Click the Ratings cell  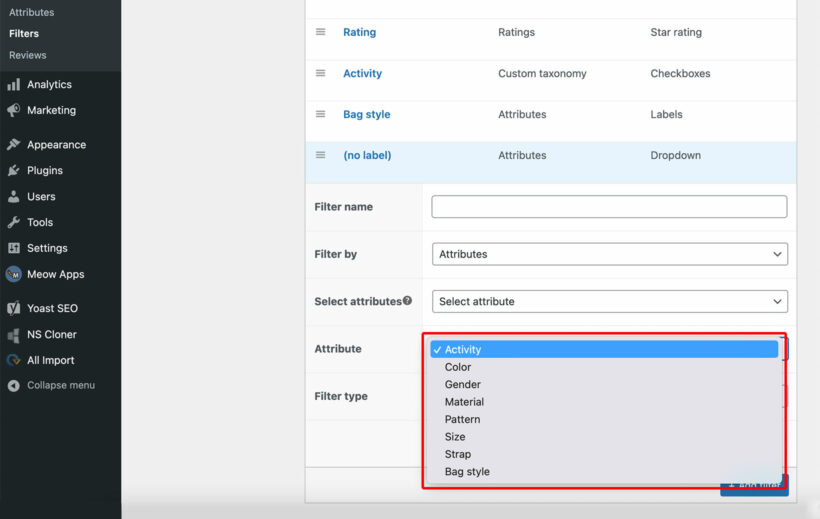point(516,32)
